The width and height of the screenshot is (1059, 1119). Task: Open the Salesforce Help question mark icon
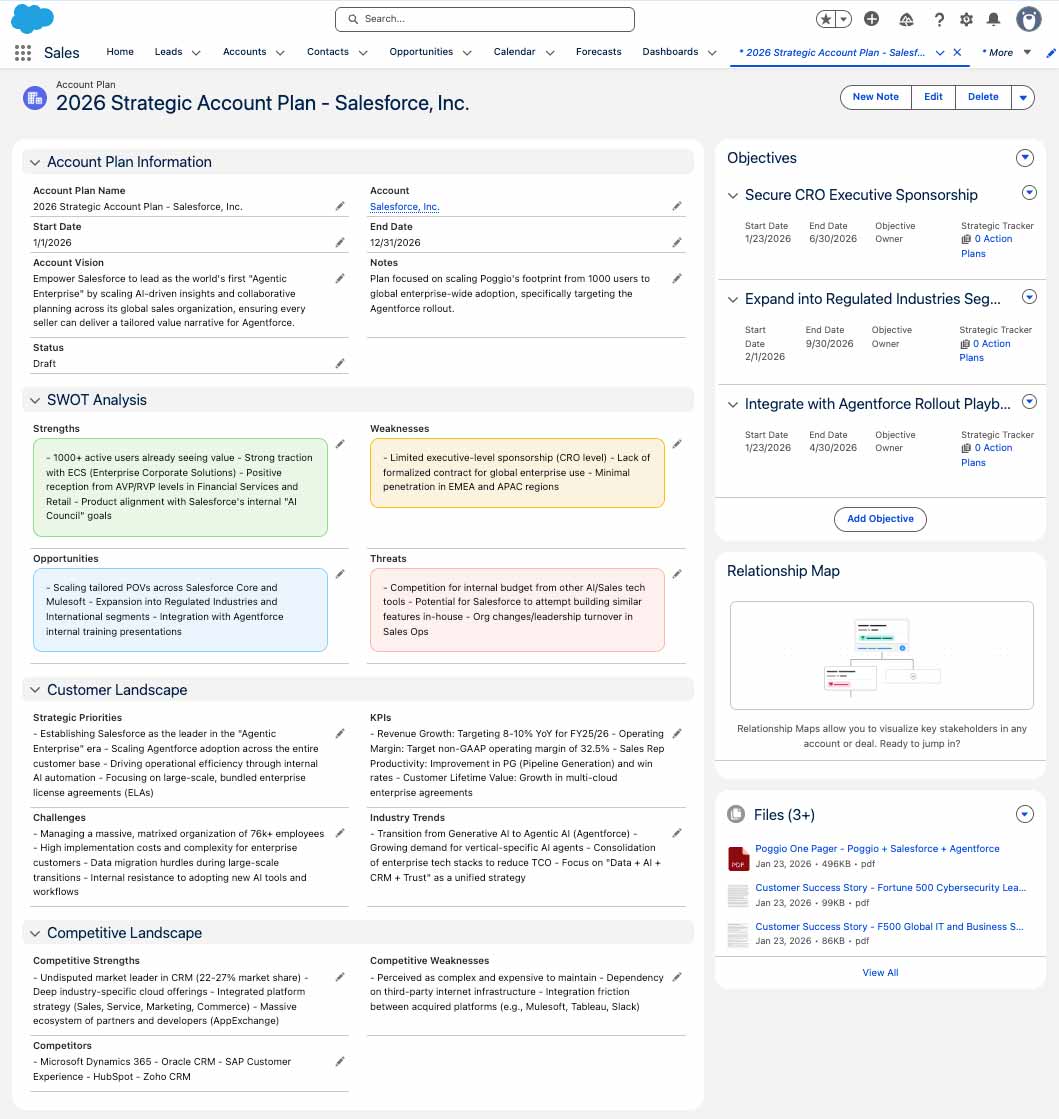click(939, 20)
